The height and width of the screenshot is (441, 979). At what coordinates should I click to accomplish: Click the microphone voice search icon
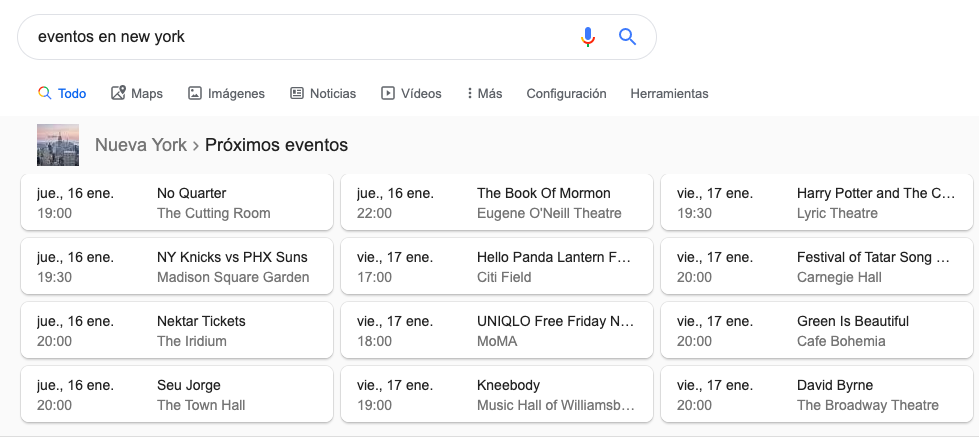click(588, 37)
